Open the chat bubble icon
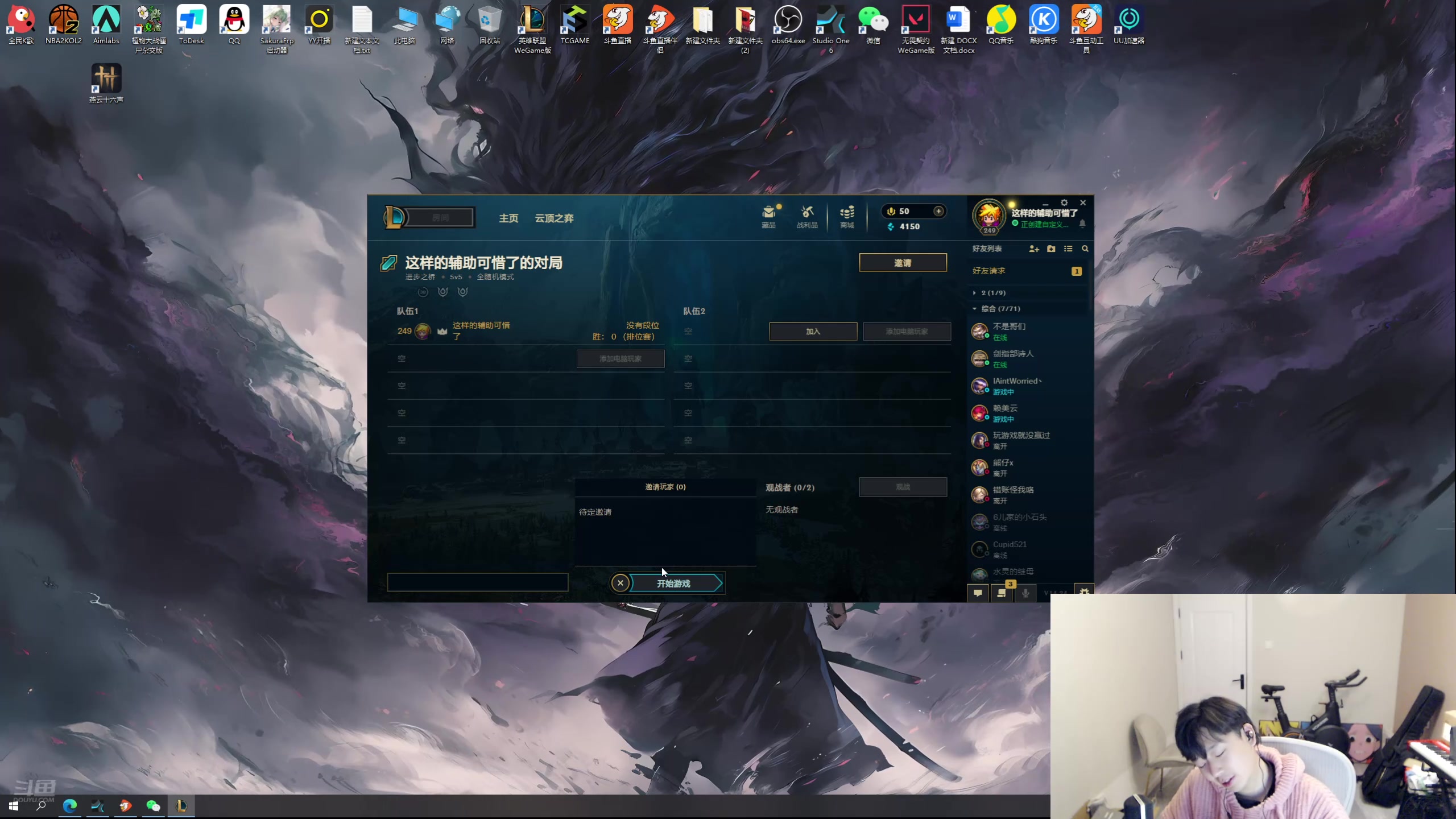The height and width of the screenshot is (819, 1456). pos(978,593)
